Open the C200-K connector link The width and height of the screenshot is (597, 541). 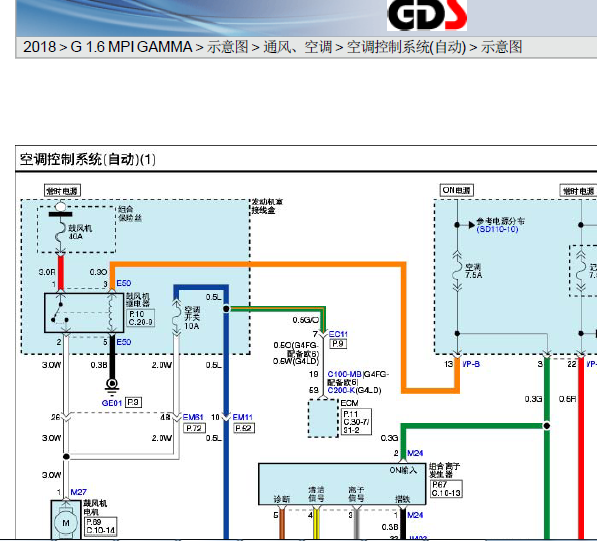(341, 390)
